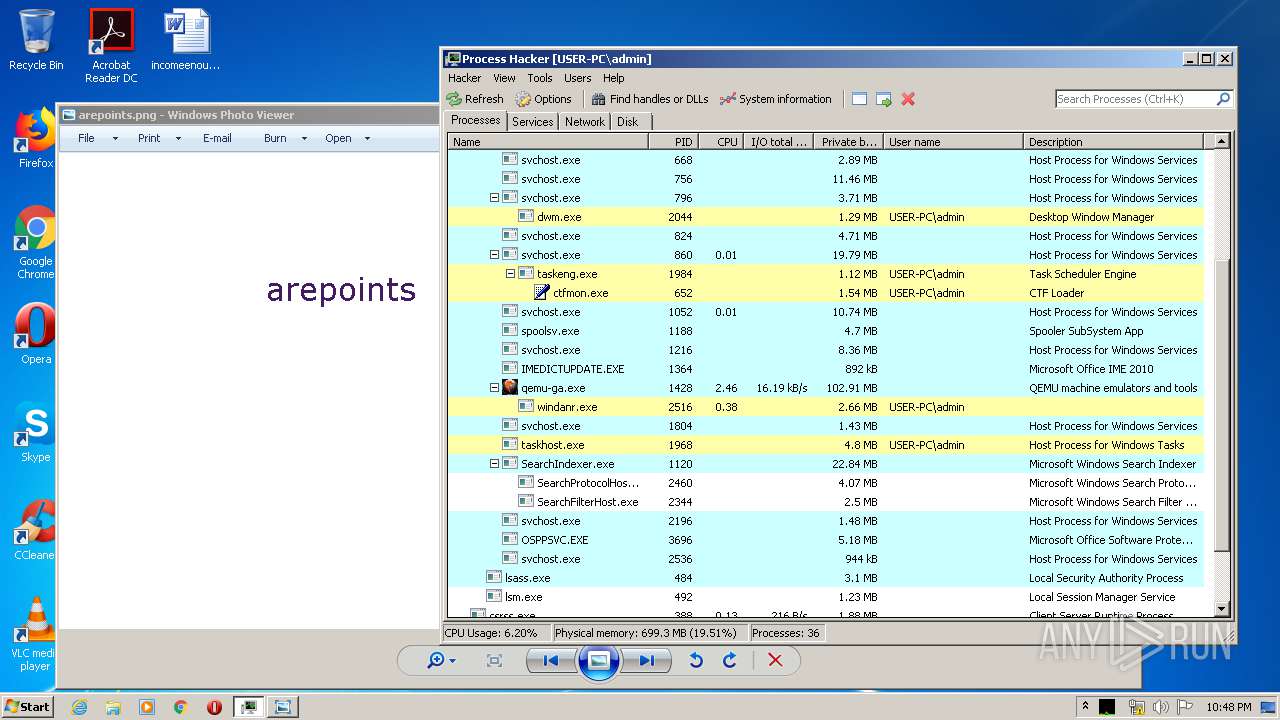Open Google Chrome desktop shortcut

(x=35, y=242)
